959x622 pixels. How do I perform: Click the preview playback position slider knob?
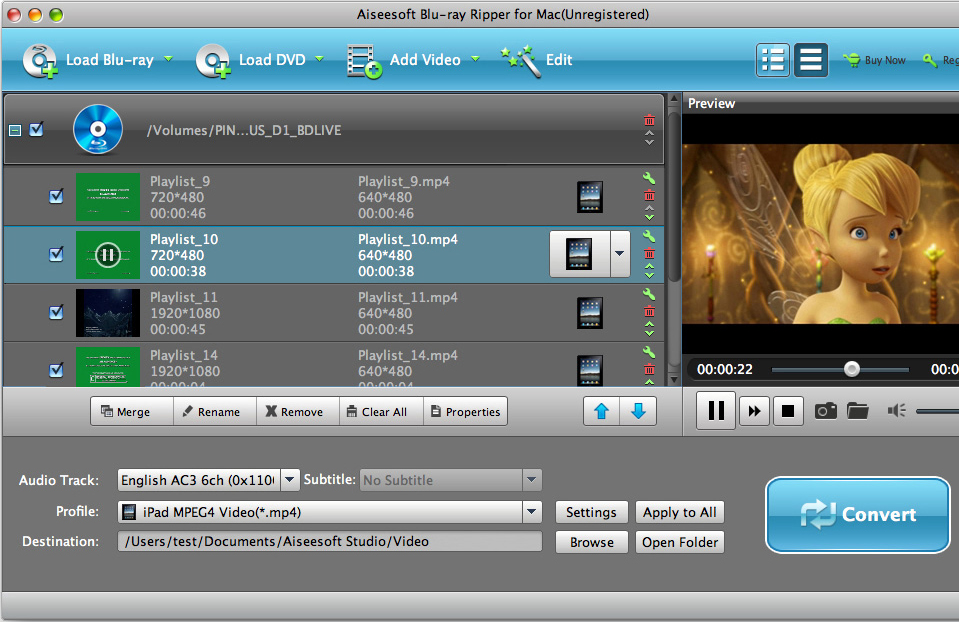pos(851,369)
